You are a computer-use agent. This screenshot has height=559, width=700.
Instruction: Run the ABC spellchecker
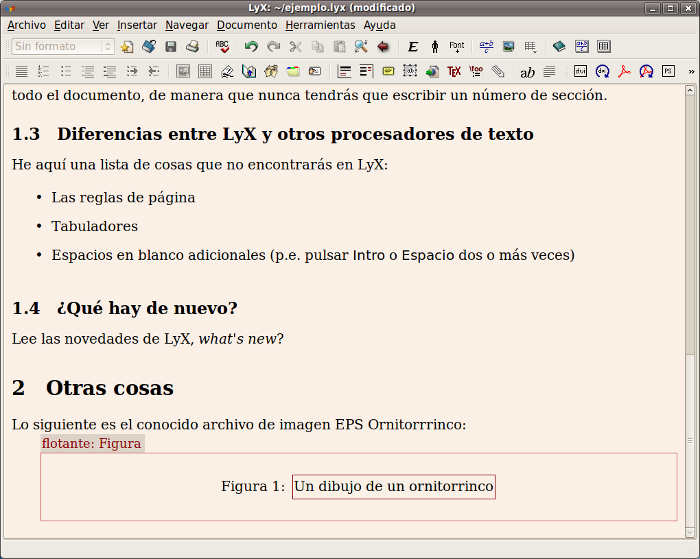pos(222,46)
